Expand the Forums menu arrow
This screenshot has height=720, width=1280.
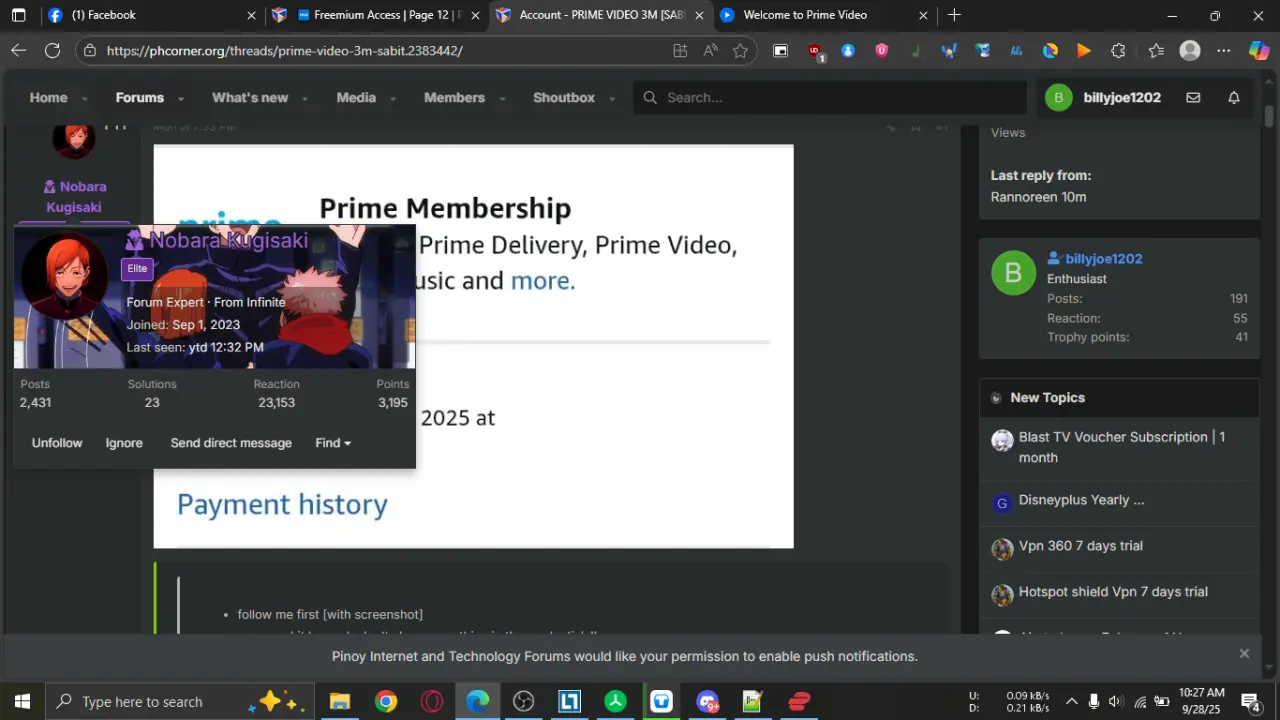[181, 99]
